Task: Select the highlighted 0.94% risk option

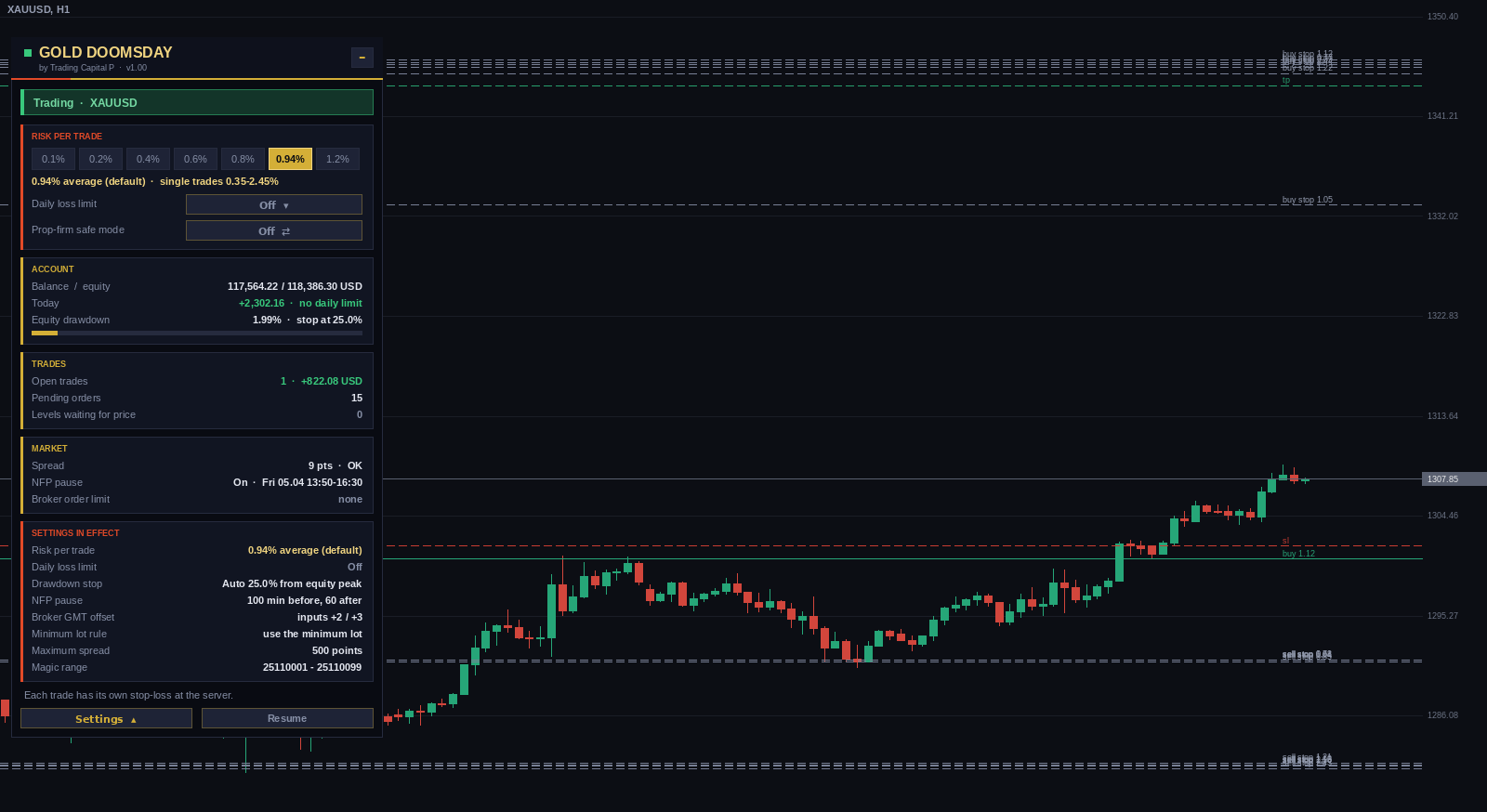Action: click(x=291, y=159)
